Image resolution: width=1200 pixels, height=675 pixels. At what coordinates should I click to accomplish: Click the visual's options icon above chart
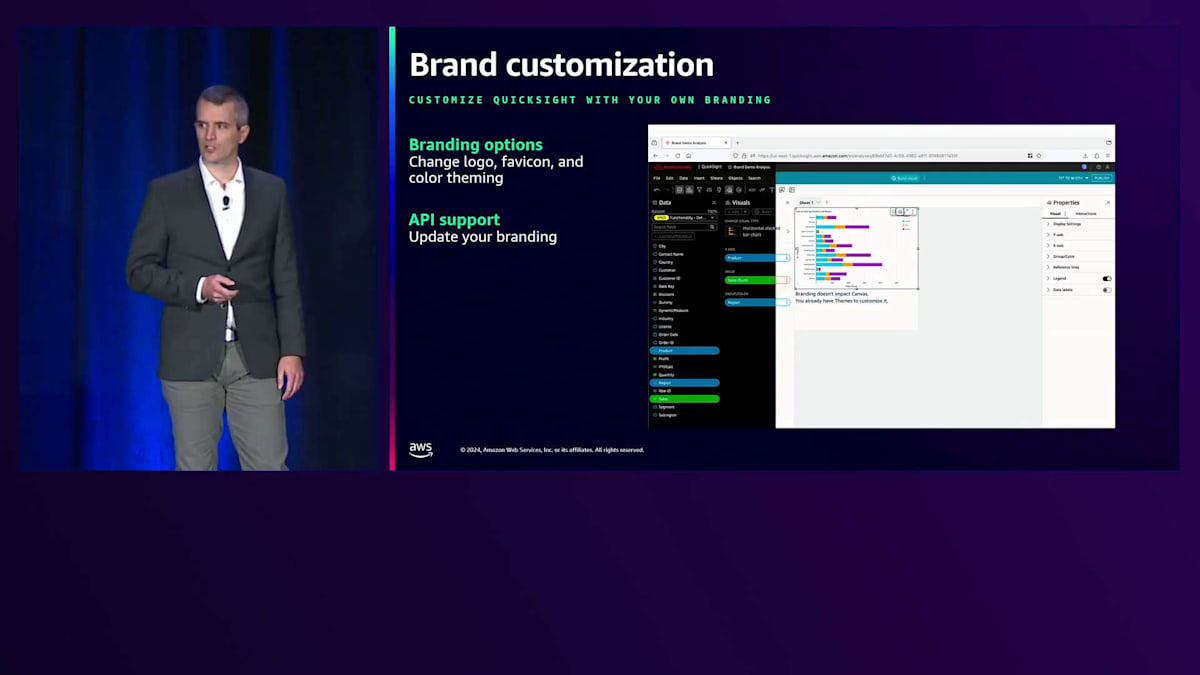click(914, 211)
